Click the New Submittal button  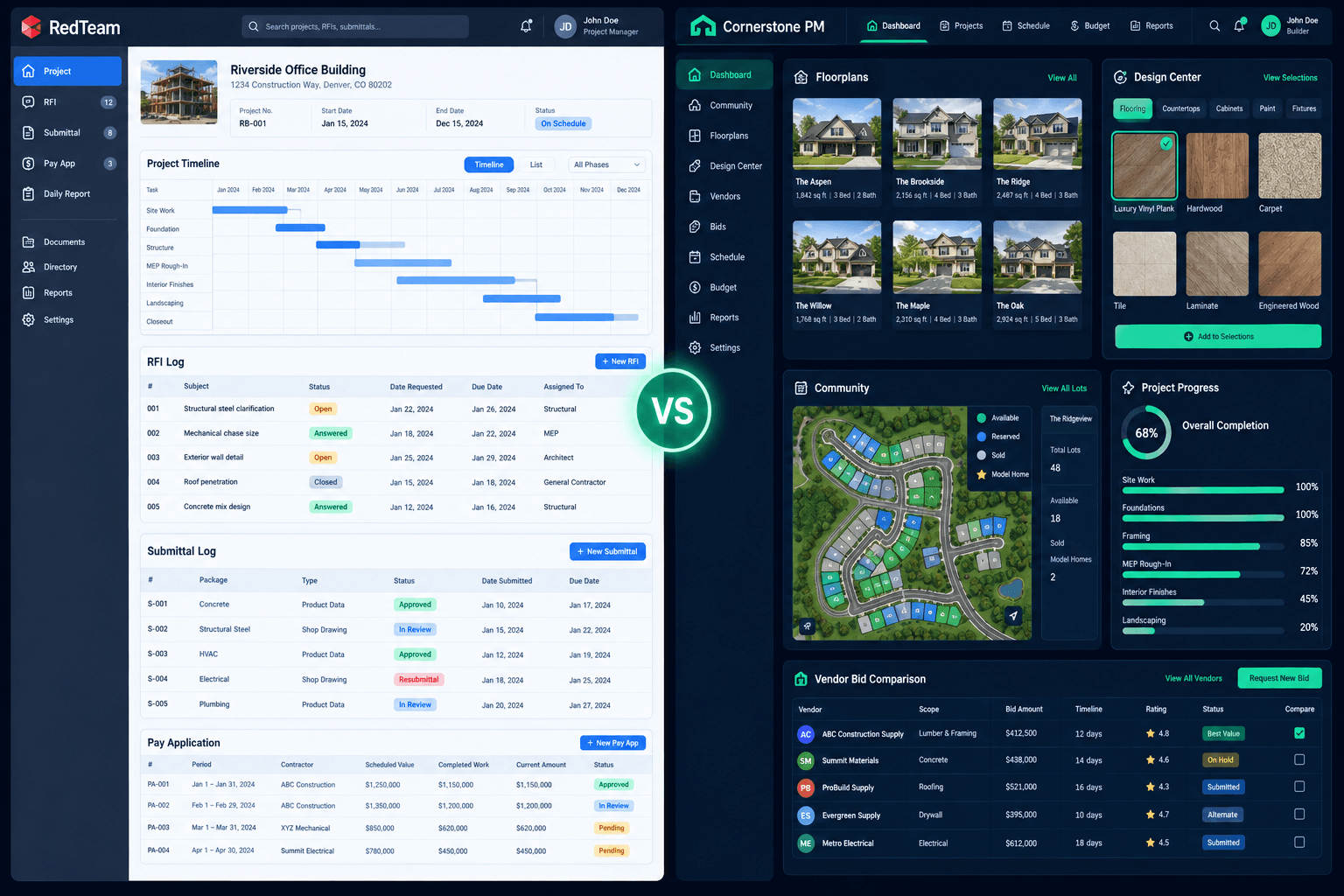(607, 551)
